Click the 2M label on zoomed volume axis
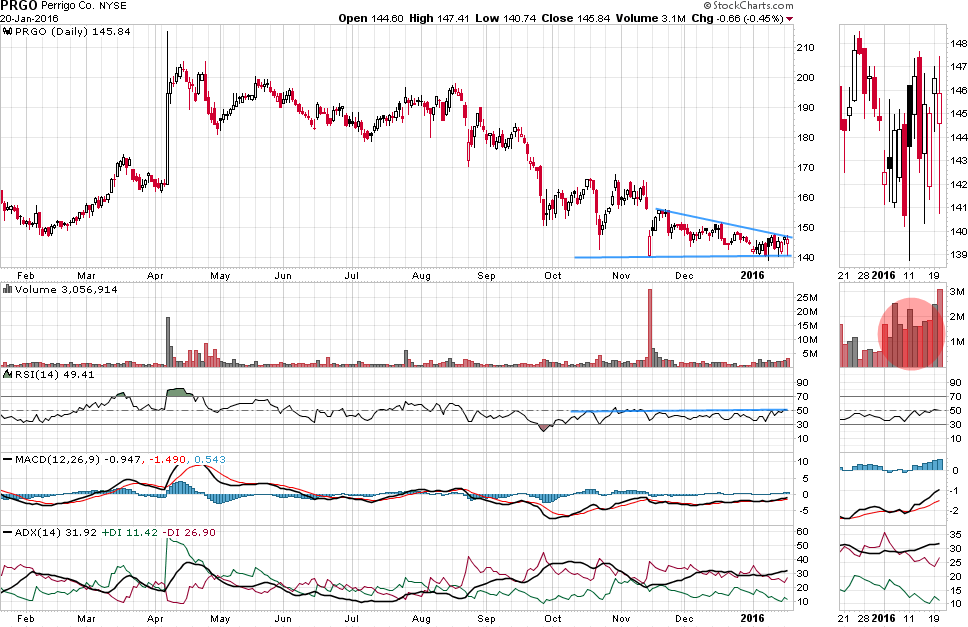Viewport: 968px width, 627px height. tap(957, 317)
